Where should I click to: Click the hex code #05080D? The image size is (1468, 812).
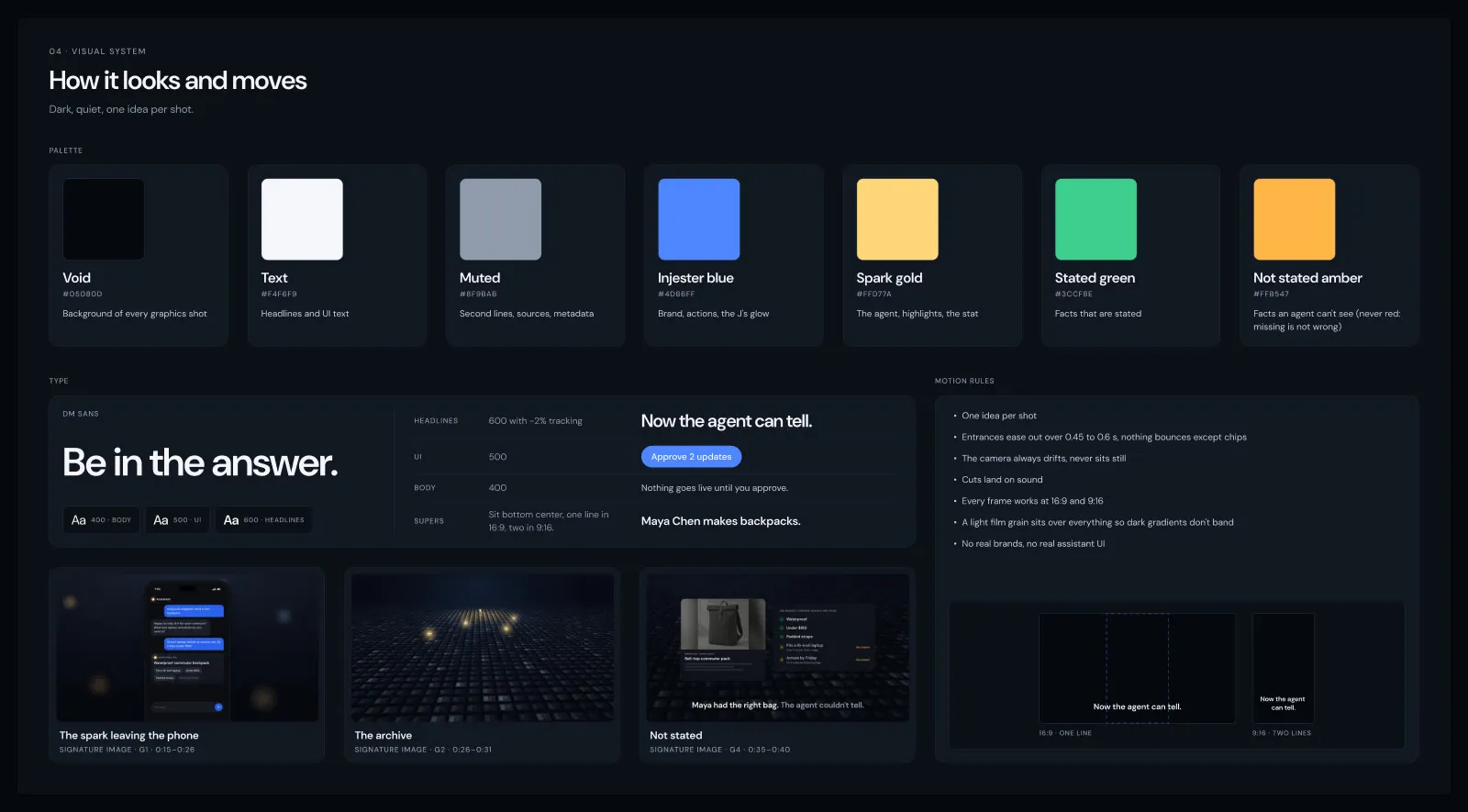coord(83,295)
